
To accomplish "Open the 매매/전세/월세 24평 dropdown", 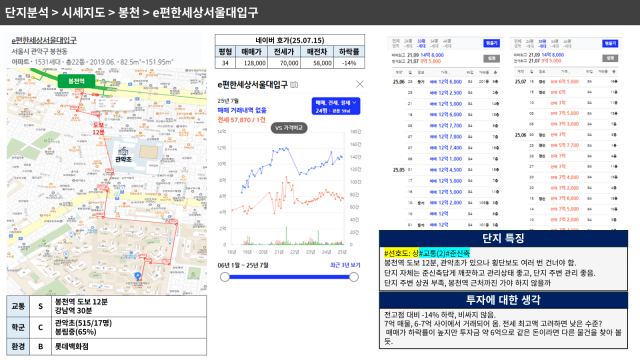I will click(336, 106).
